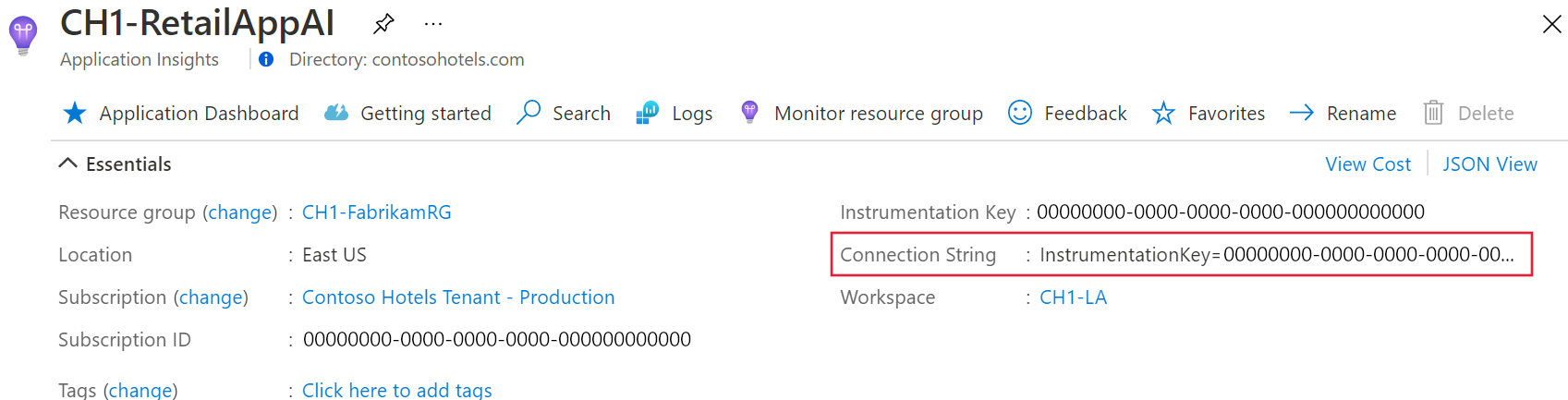
Task: Open the CH1-FabrikamRG resource group
Action: 377,212
